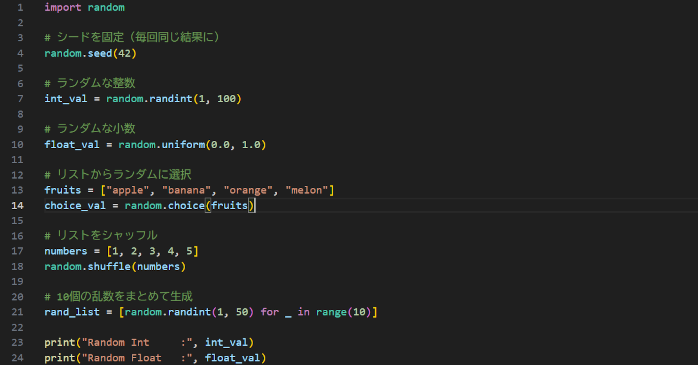Click the string "Random Int :"
This screenshot has height=365, width=698.
[x=137, y=343]
